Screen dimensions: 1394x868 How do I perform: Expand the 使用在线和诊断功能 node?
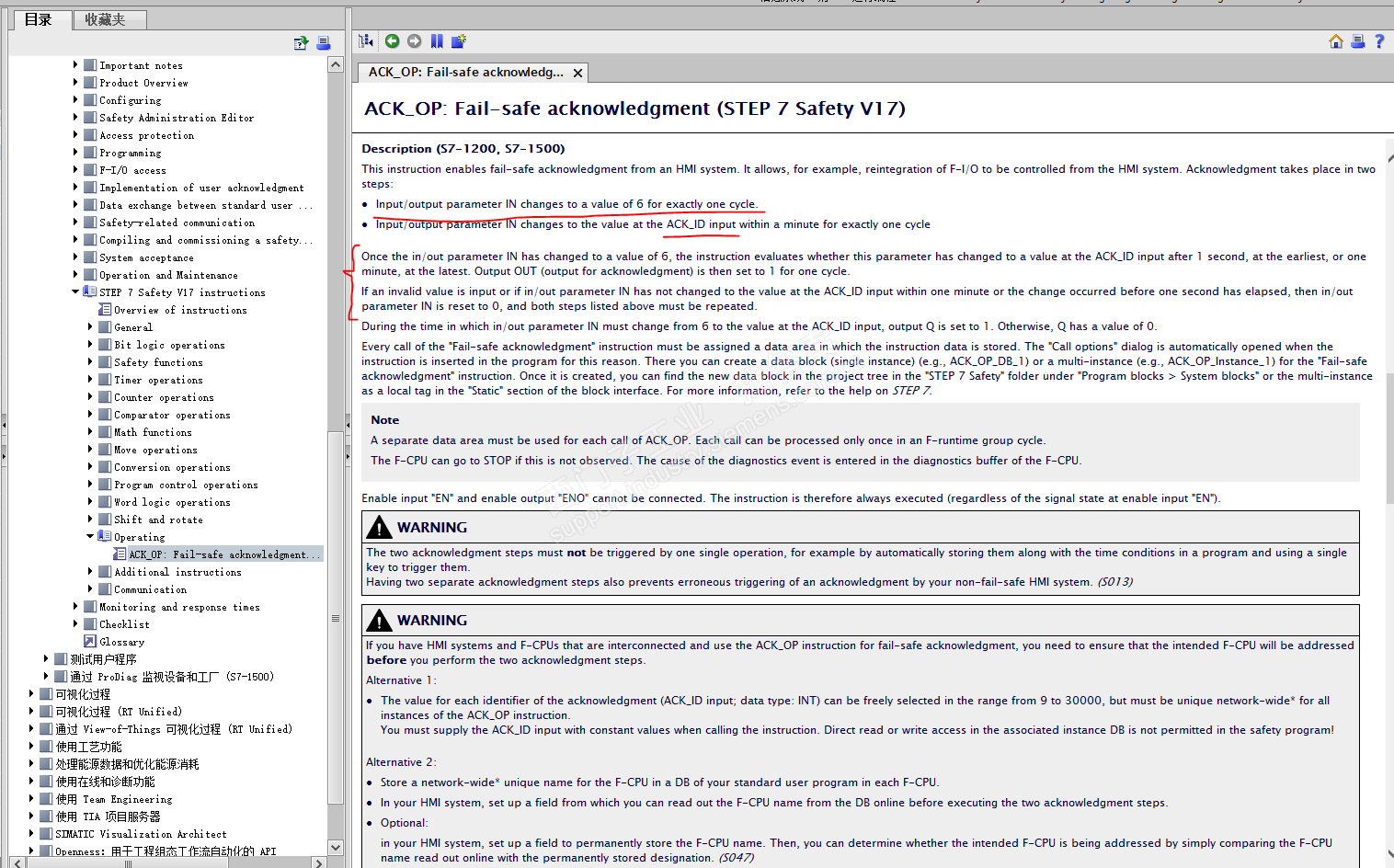pyautogui.click(x=31, y=781)
